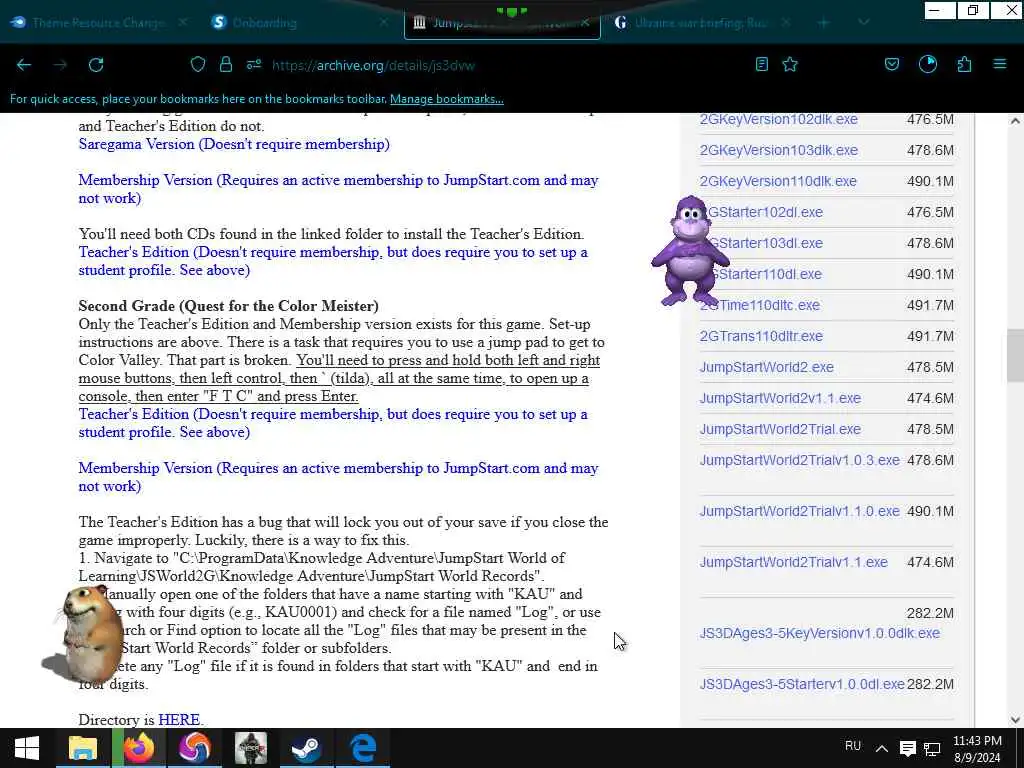Viewport: 1024px width, 768px height.
Task: Show site security lock information
Action: pyautogui.click(x=226, y=65)
